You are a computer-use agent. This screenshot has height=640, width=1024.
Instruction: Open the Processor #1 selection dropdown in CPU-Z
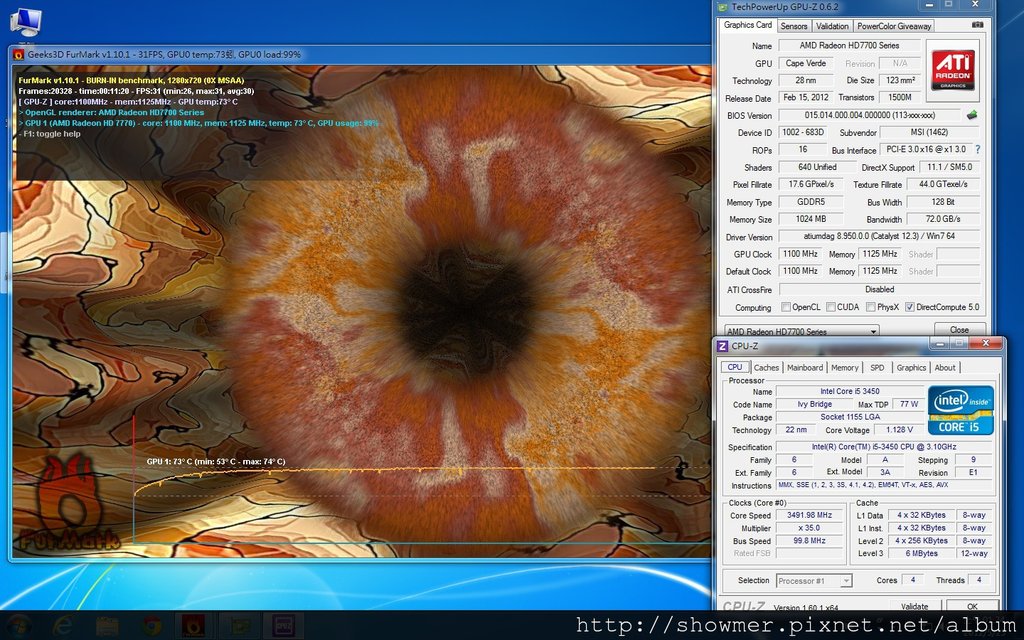coord(814,581)
